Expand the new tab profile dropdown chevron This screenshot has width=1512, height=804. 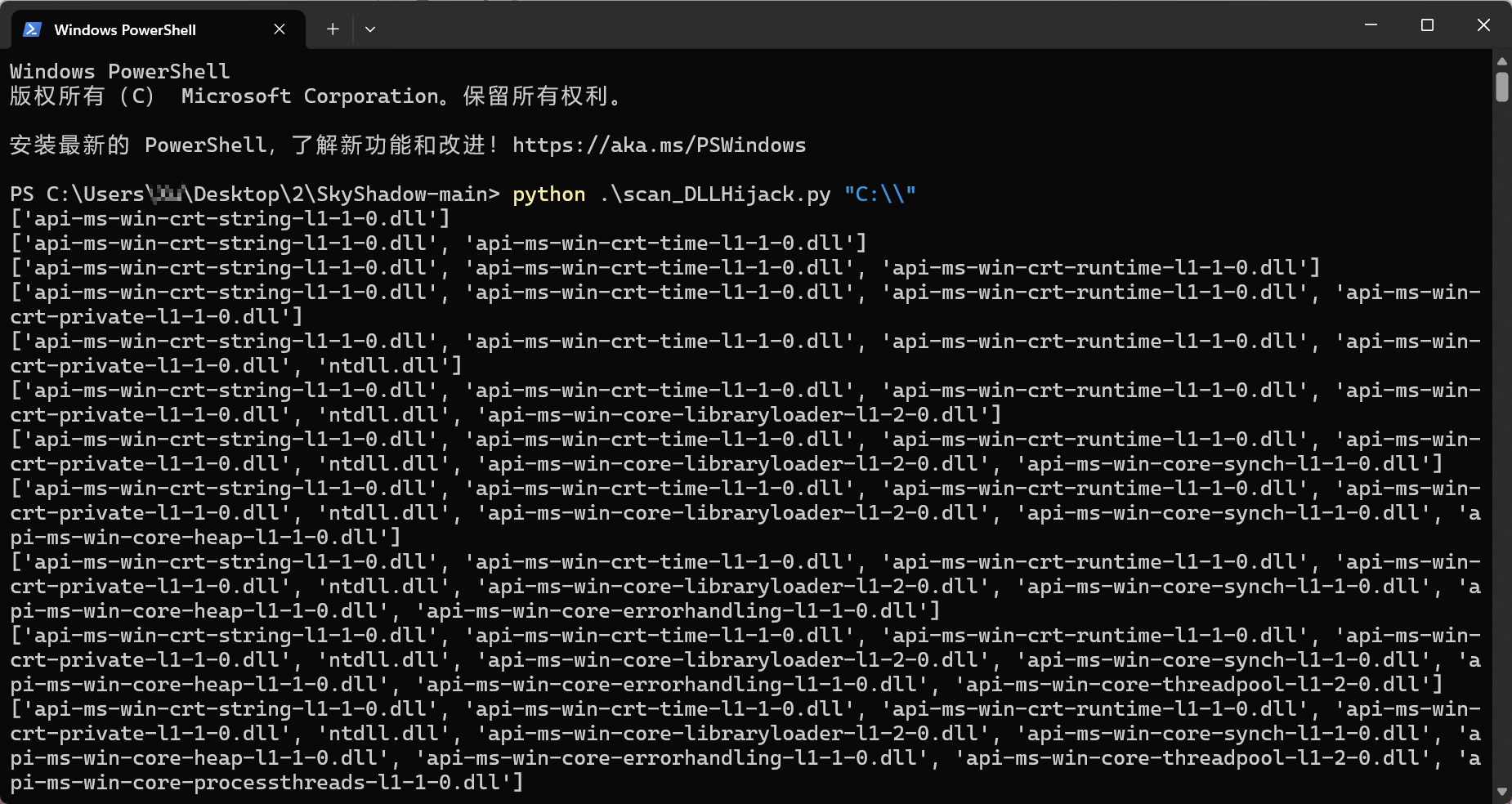point(370,29)
